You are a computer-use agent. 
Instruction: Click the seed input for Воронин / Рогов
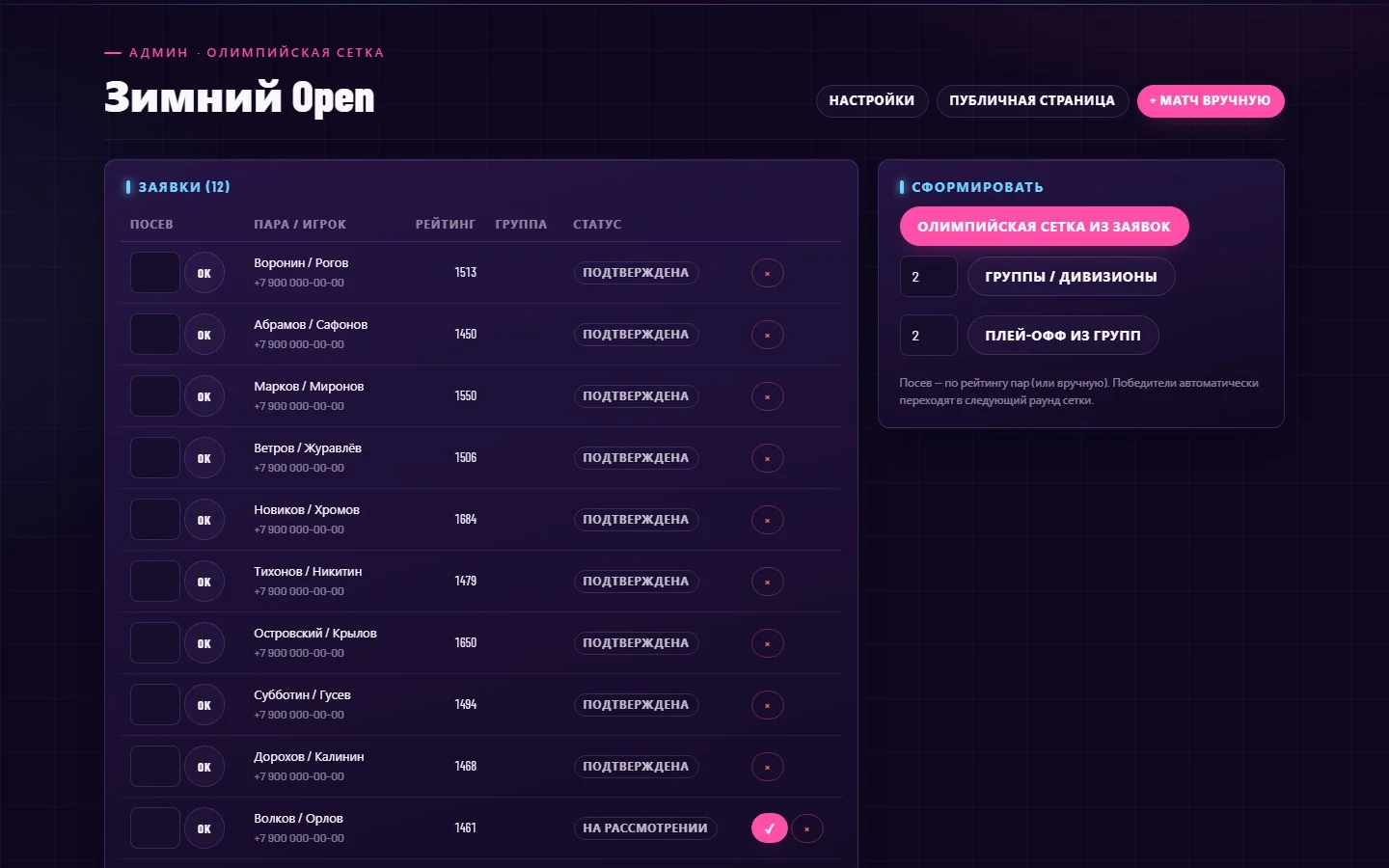coord(155,273)
